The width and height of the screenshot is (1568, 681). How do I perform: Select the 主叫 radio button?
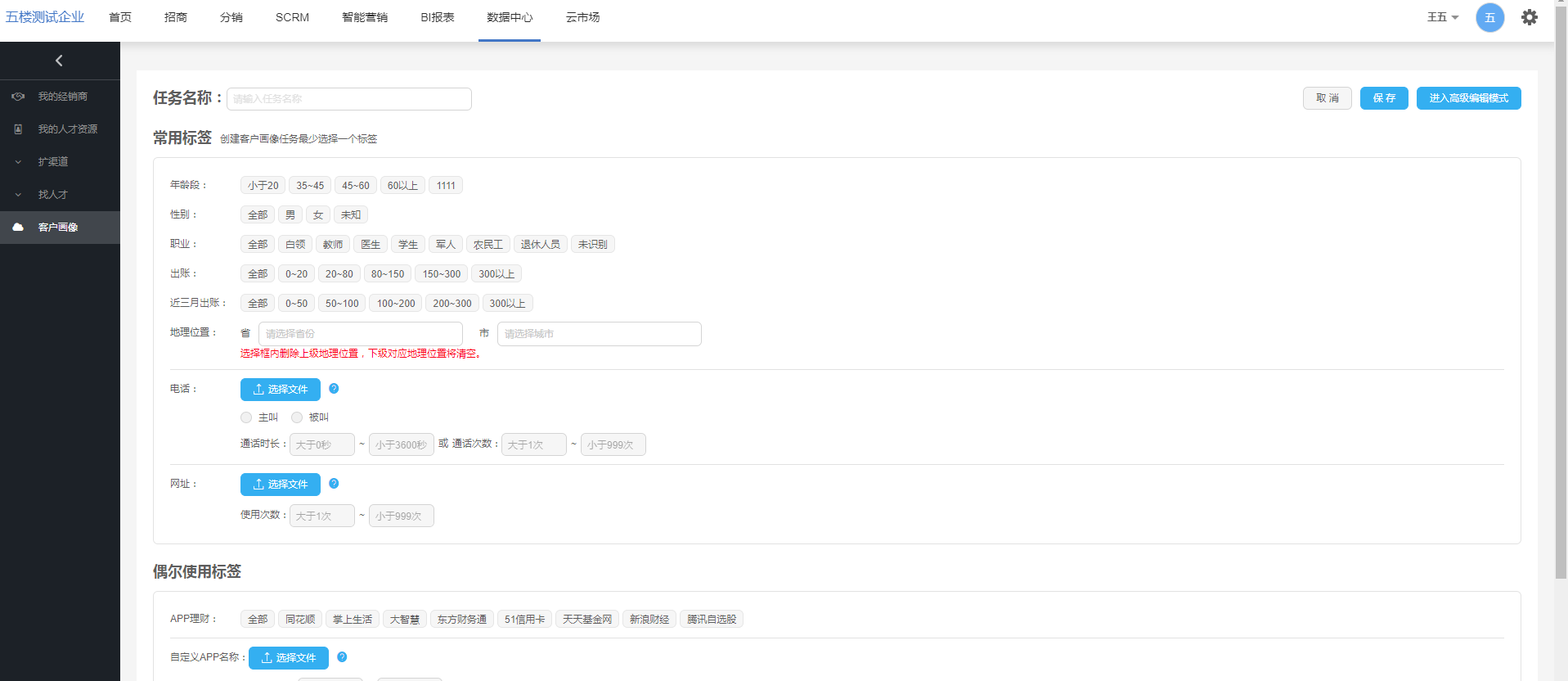click(246, 417)
